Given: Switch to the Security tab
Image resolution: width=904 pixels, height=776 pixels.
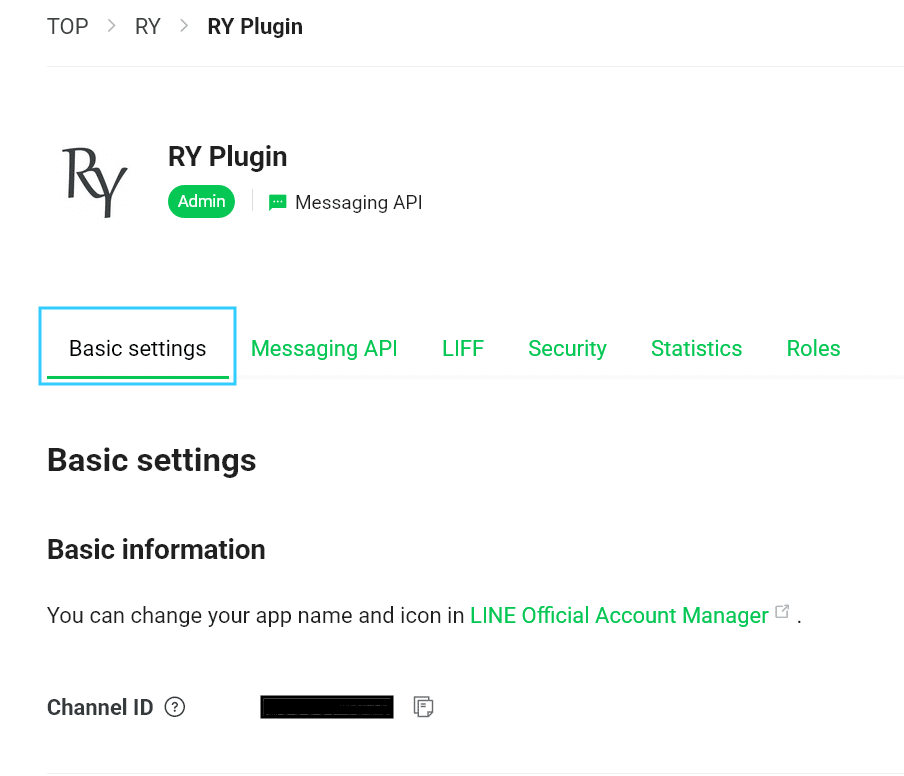Looking at the screenshot, I should click(x=567, y=348).
